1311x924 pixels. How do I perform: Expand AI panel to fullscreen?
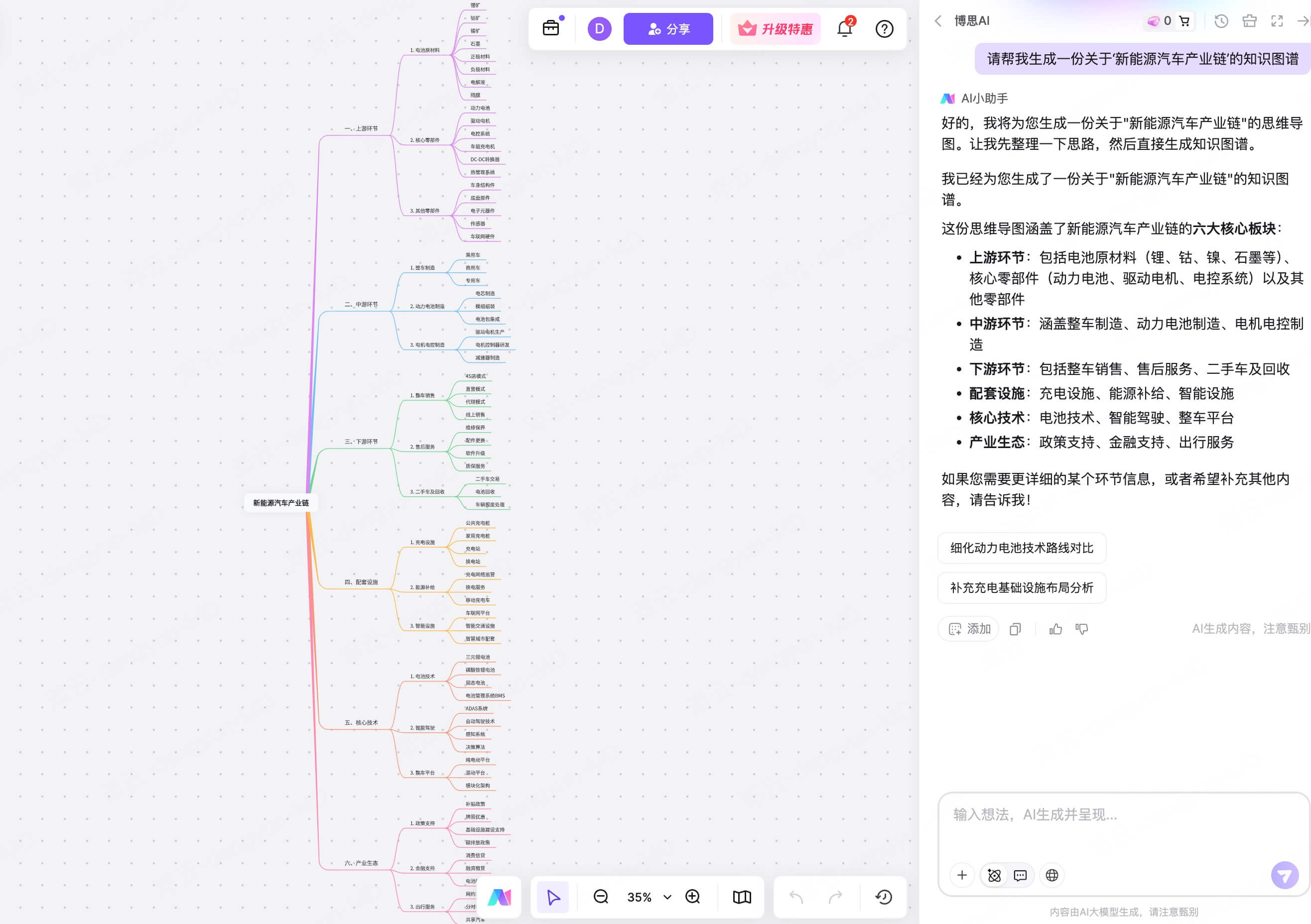(1277, 21)
